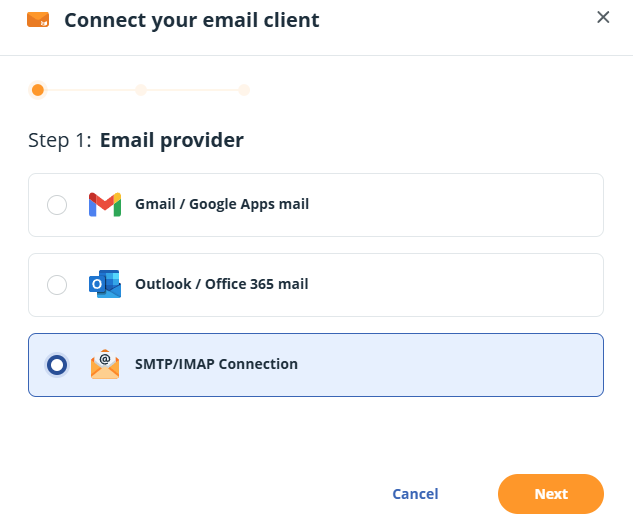Choose the Gmail / Google Apps mail label
633x523 pixels.
[x=222, y=204]
